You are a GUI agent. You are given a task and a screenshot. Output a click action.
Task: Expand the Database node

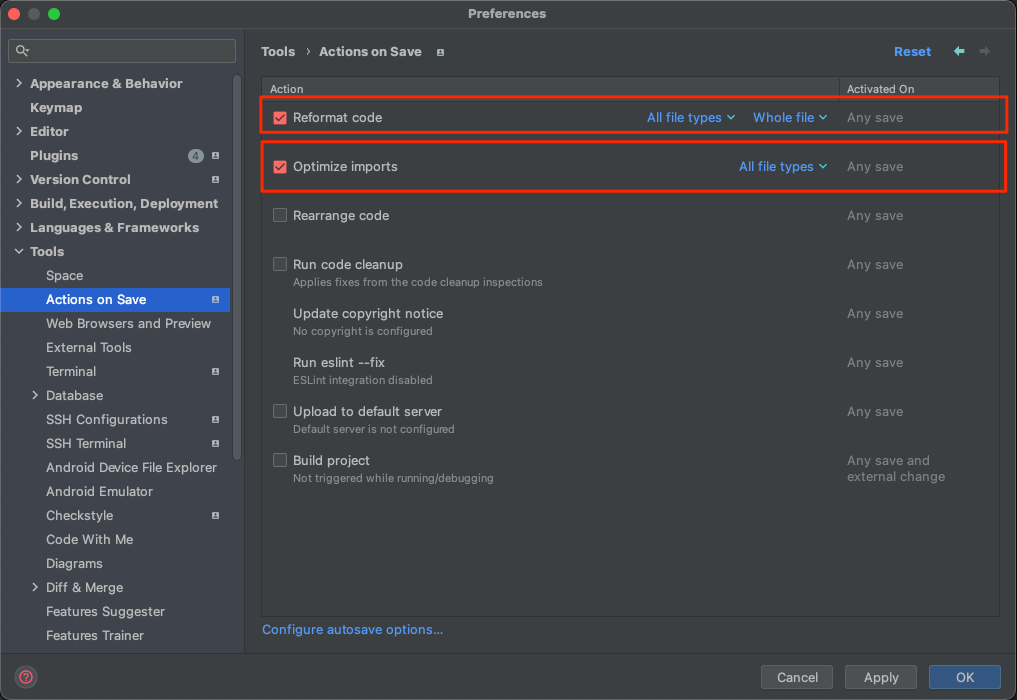[35, 395]
